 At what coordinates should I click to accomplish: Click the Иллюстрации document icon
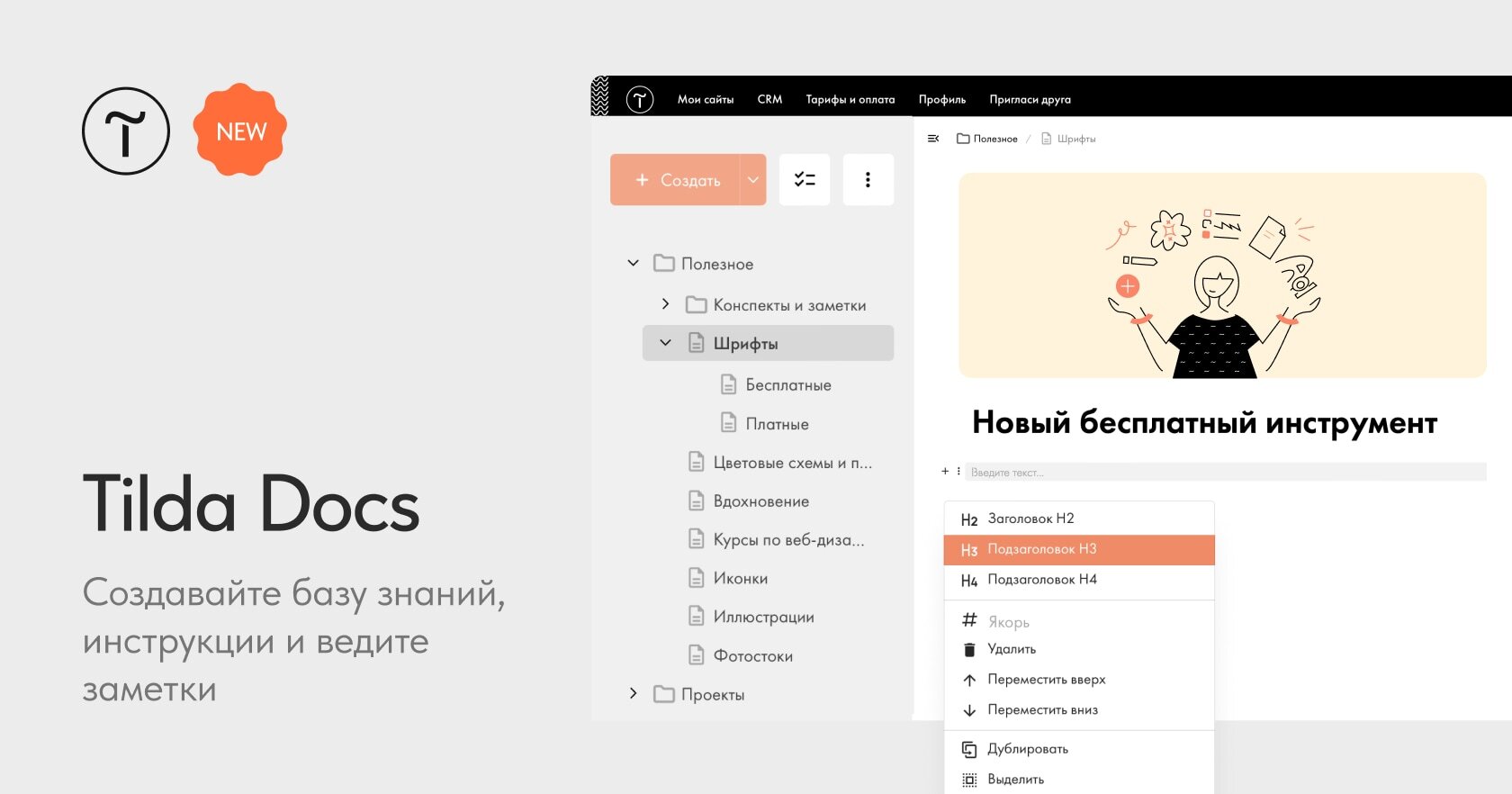pos(696,616)
